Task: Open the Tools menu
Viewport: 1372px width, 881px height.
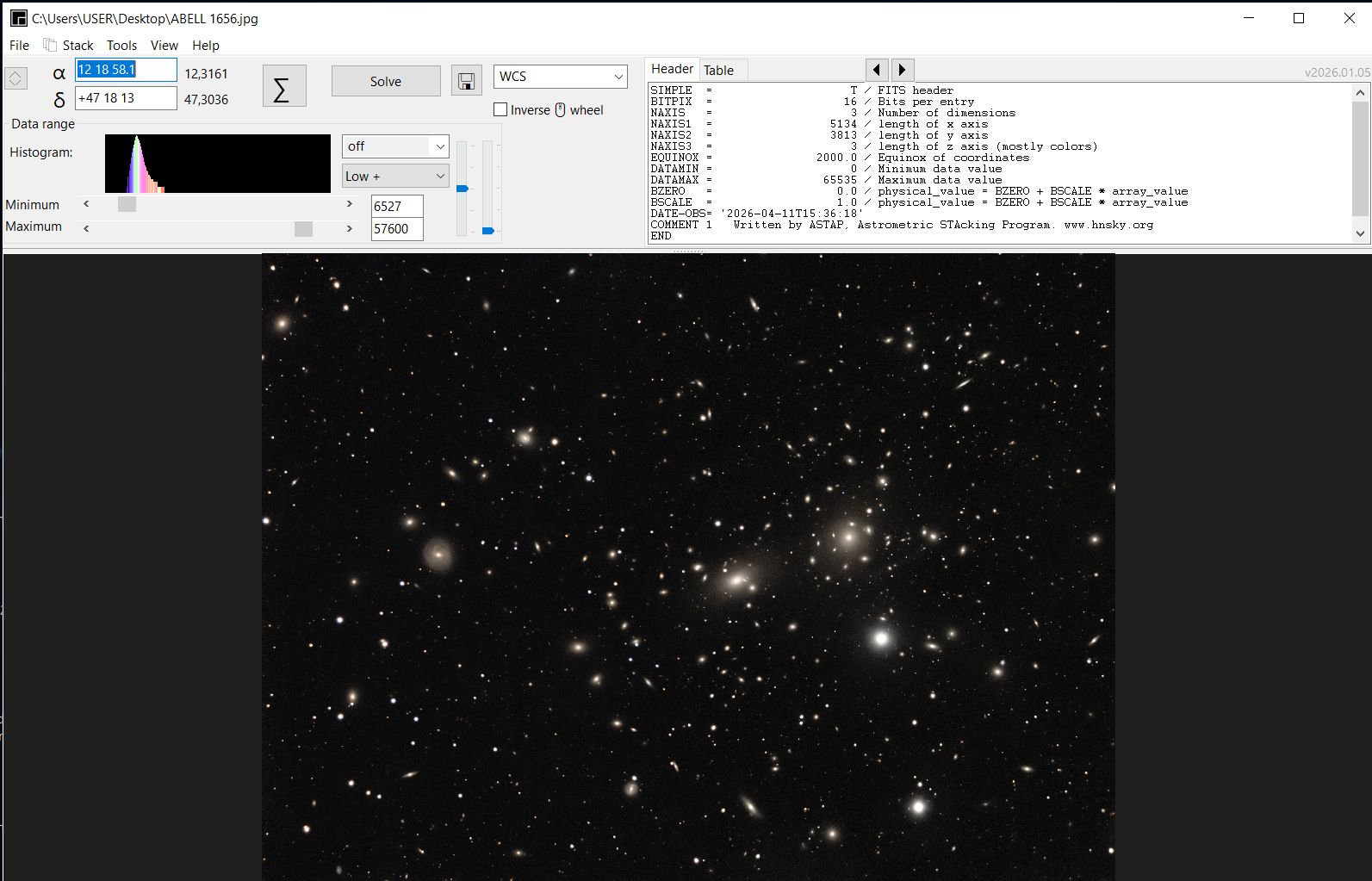Action: [x=121, y=46]
